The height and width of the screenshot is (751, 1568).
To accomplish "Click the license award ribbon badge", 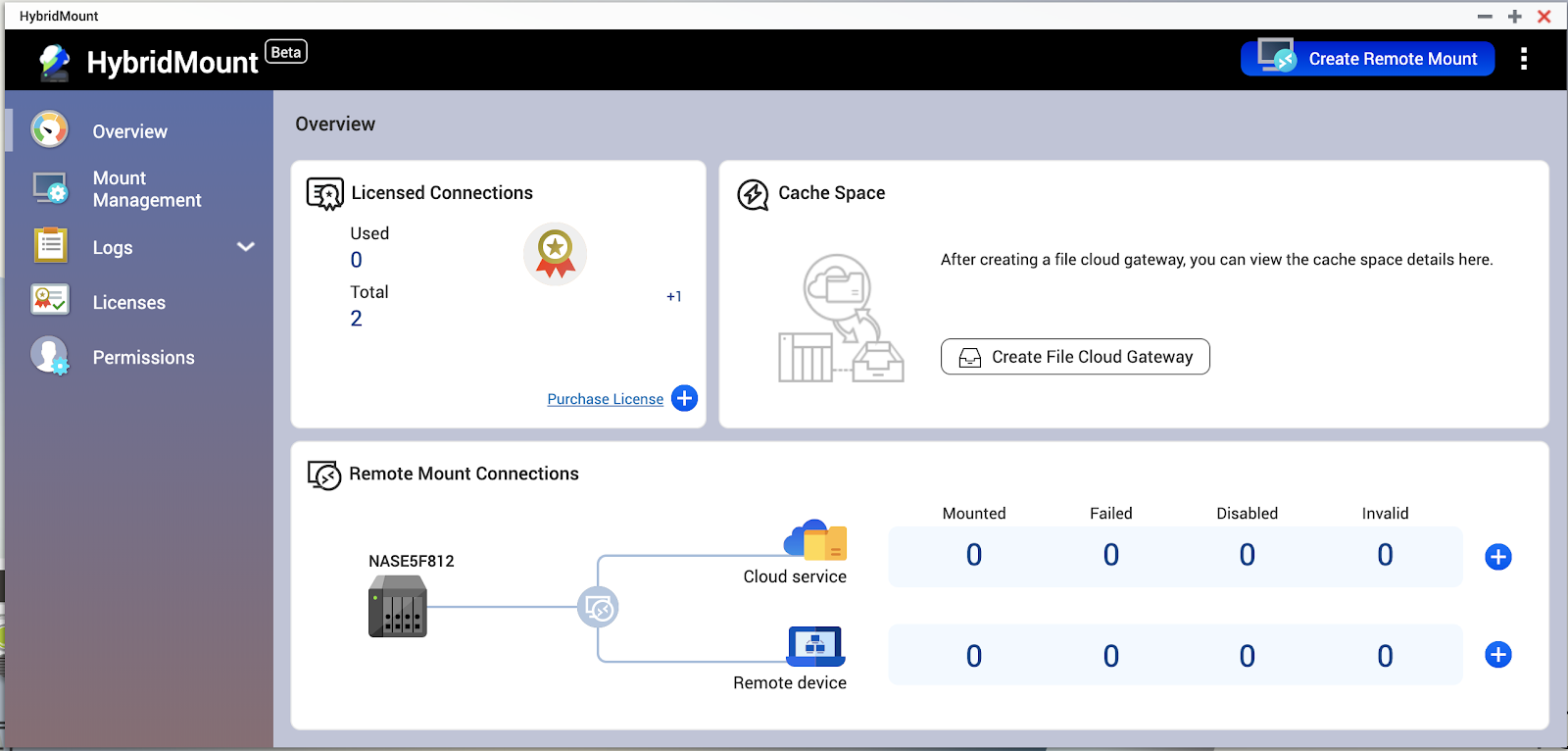I will point(555,254).
